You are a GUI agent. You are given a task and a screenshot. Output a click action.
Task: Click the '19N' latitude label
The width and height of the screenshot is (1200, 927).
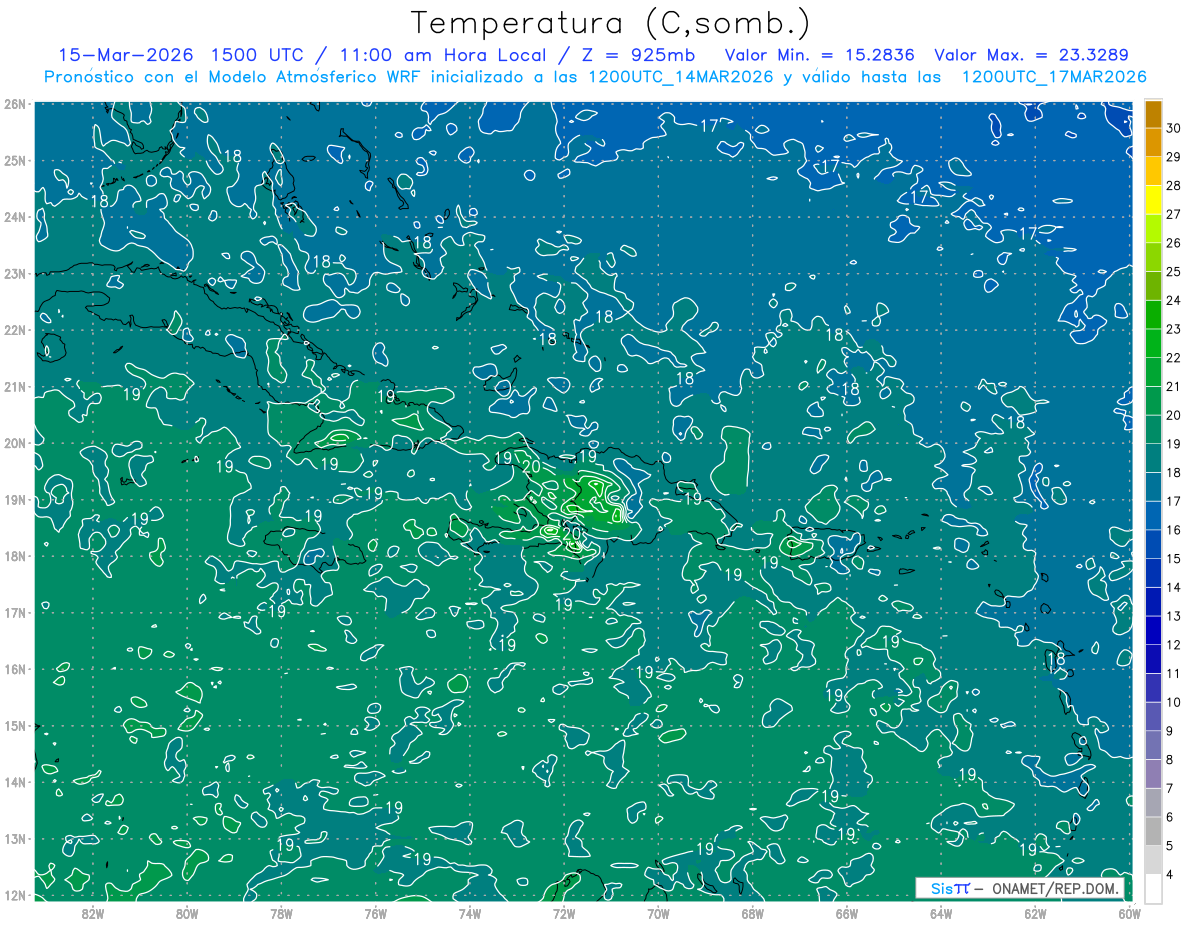click(14, 500)
